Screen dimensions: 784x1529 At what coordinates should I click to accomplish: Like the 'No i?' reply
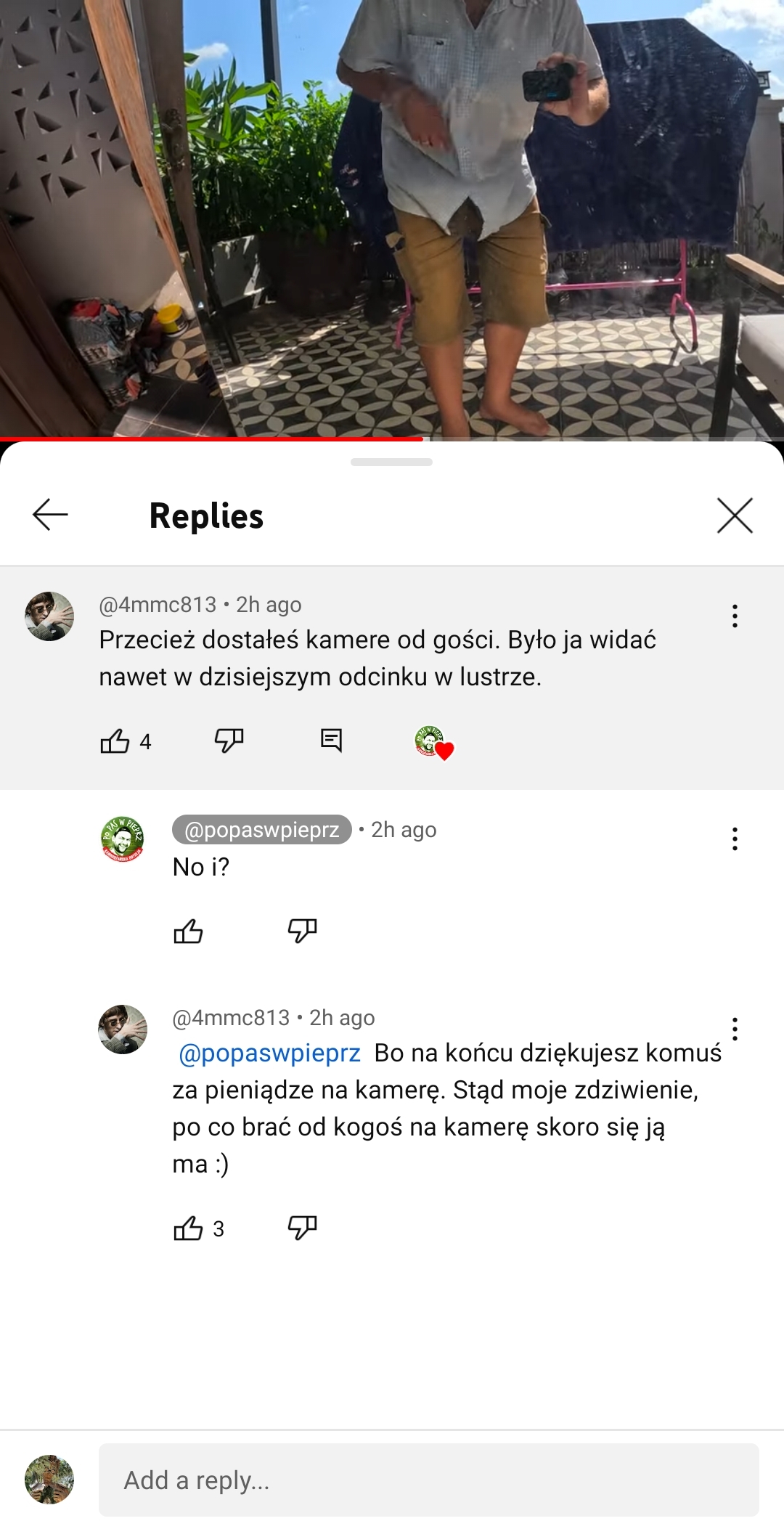(188, 931)
